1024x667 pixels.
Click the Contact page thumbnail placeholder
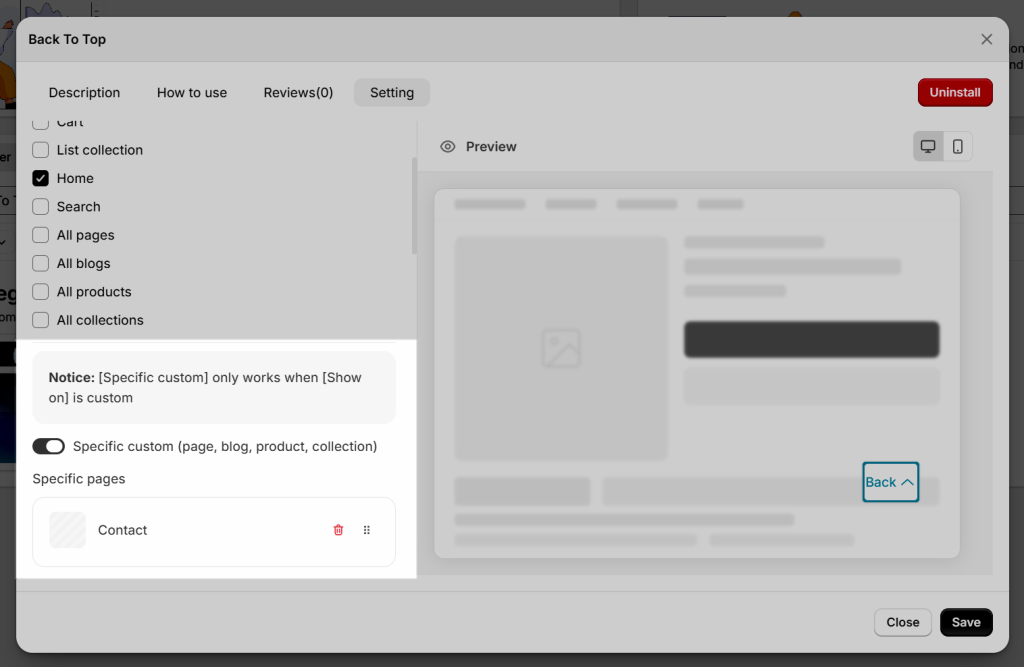coord(67,530)
